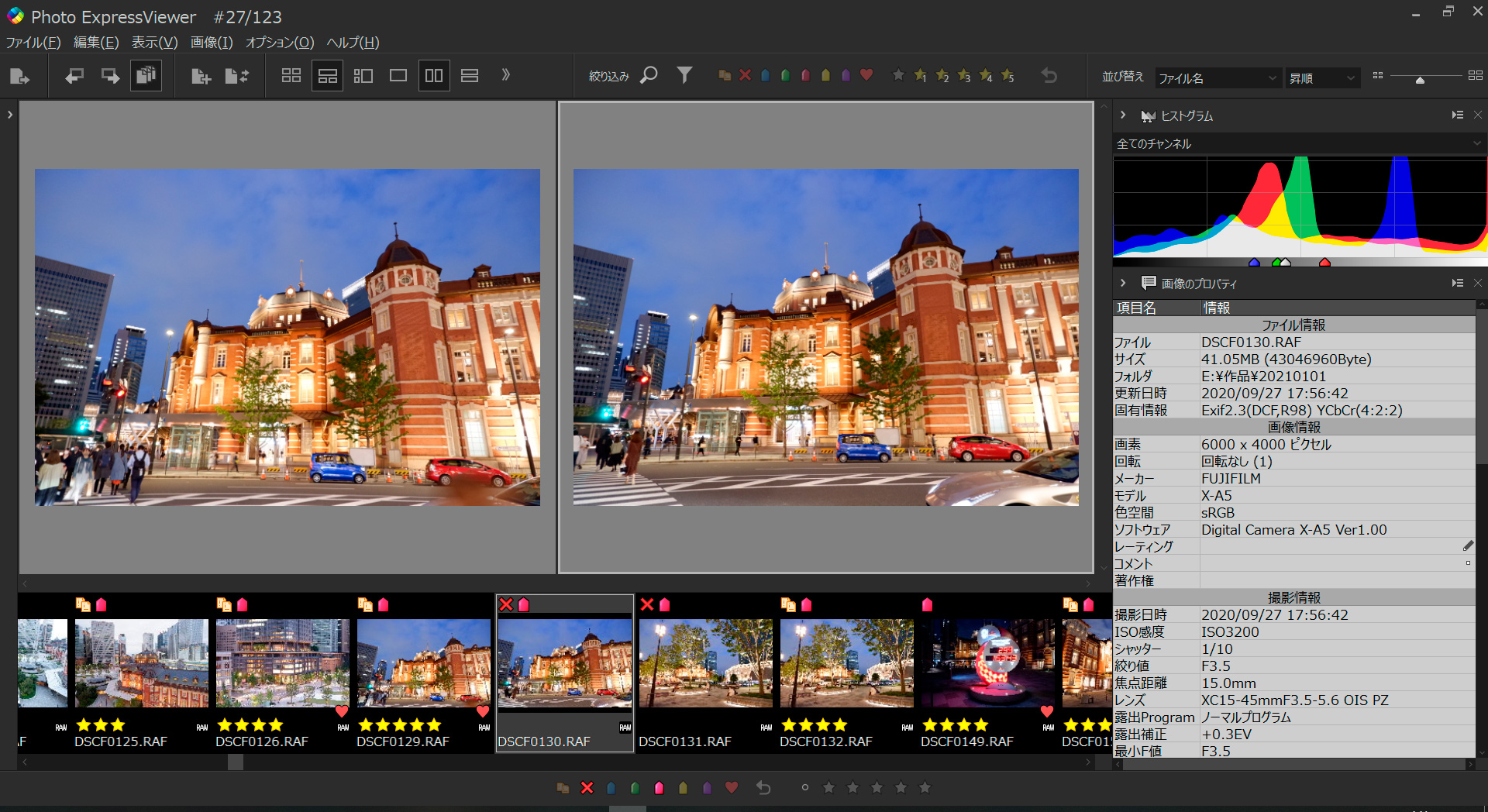Open the ヘルプ(H) menu
The width and height of the screenshot is (1488, 812).
[x=353, y=43]
